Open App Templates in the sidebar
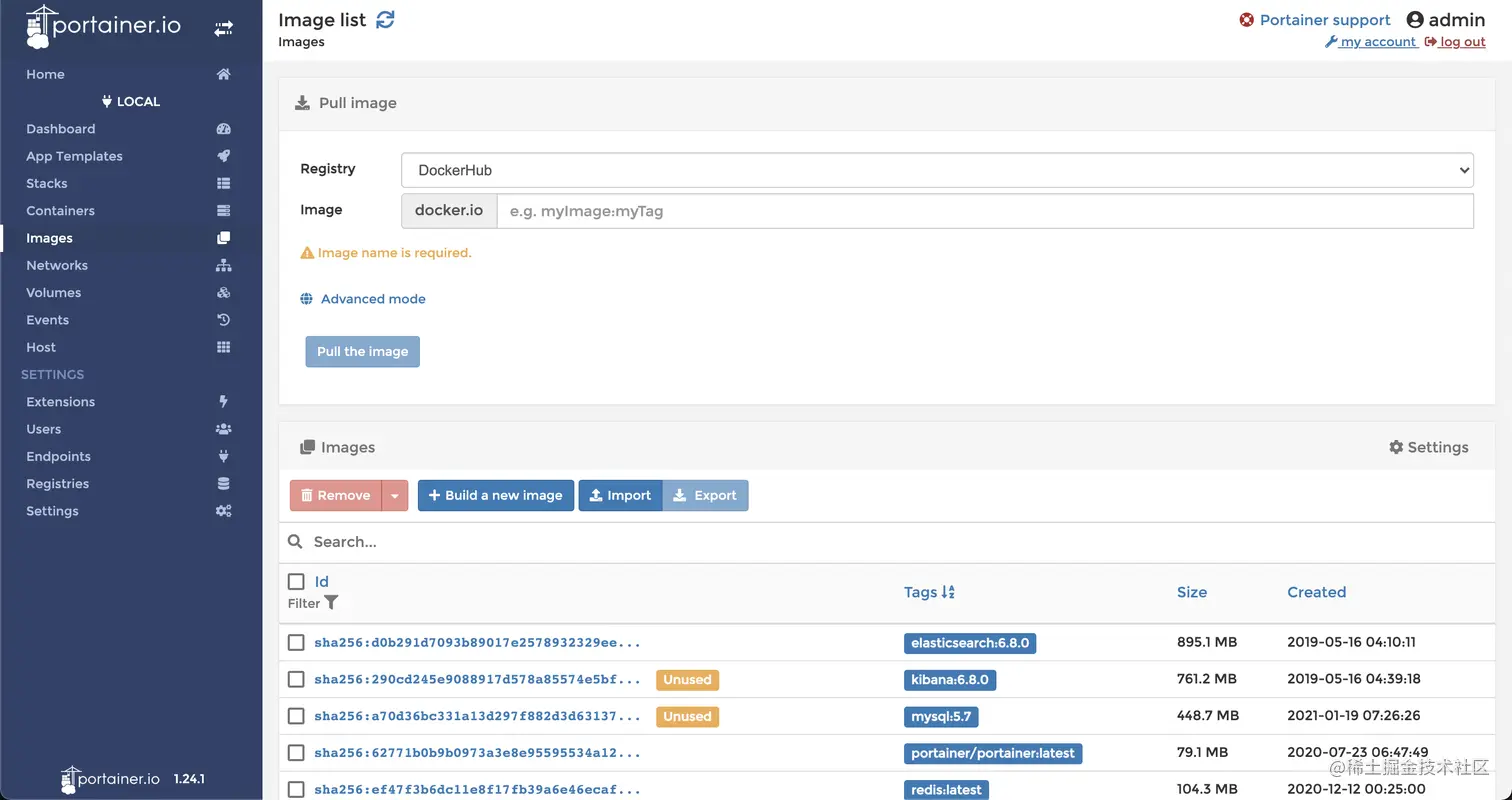 coord(75,156)
